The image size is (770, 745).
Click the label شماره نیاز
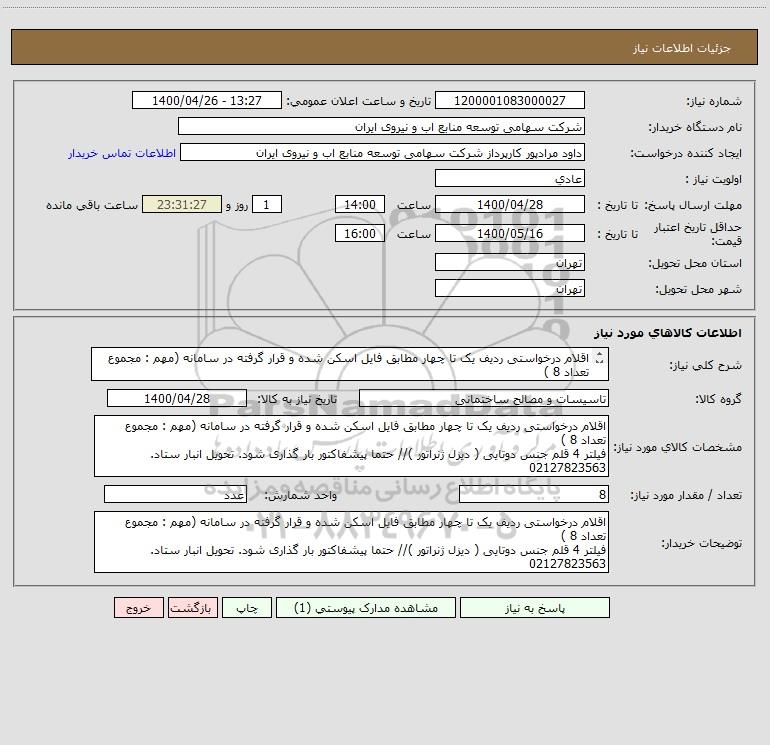pos(714,101)
